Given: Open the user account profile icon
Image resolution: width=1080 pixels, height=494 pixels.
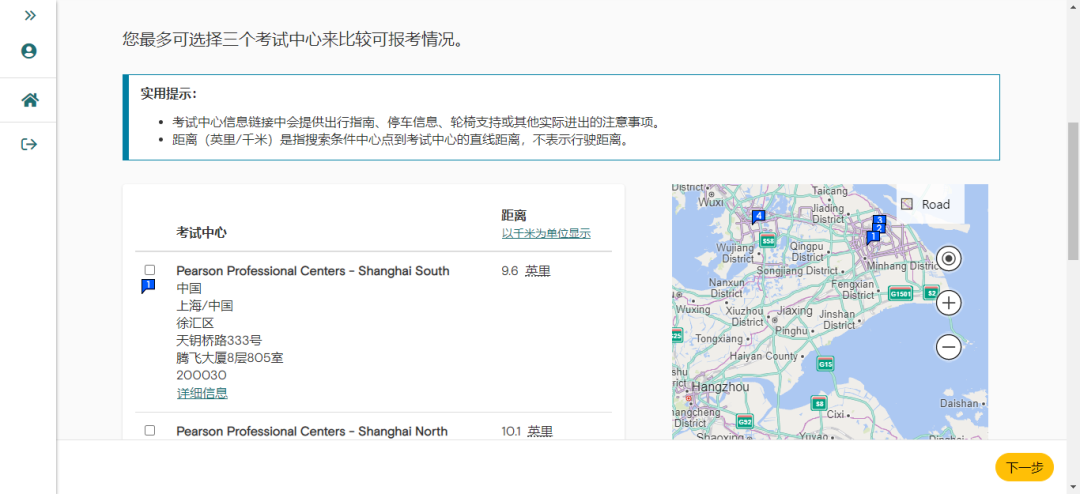Looking at the screenshot, I should click(x=29, y=51).
